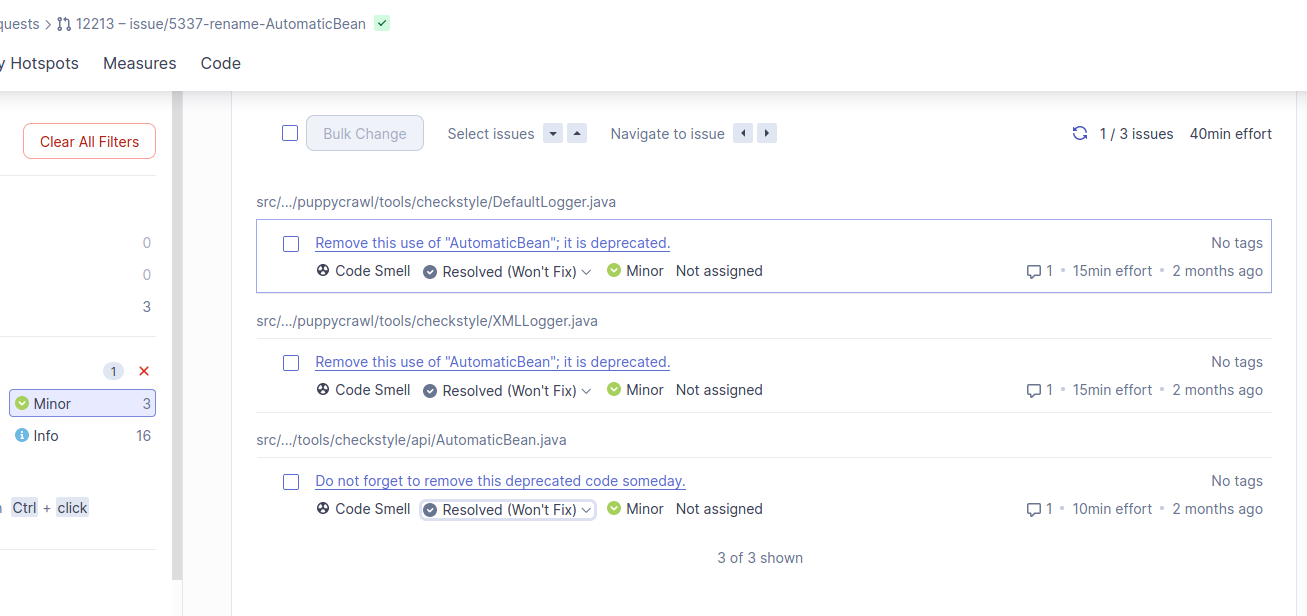Screen dimensions: 1307x616
Task: Click the api/AutomaticBean.java file path
Action: [411, 440]
